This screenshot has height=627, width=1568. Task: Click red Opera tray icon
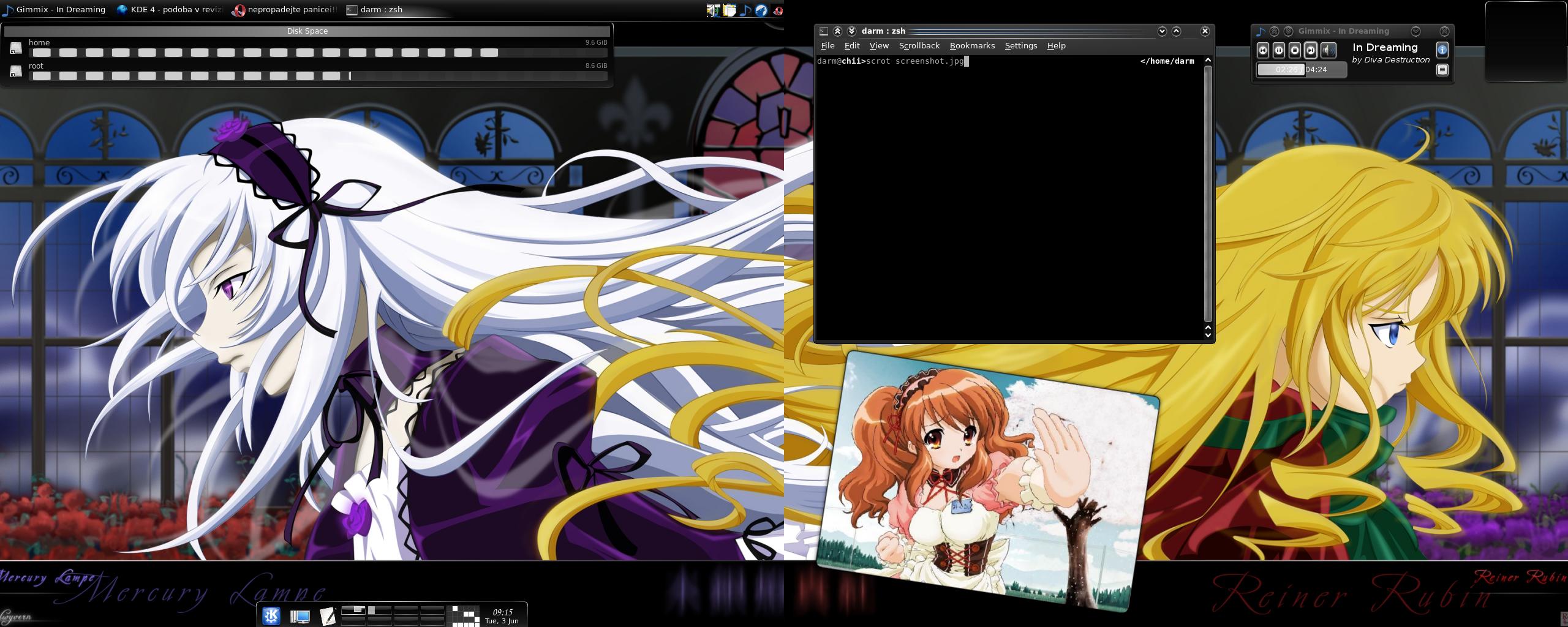tap(778, 10)
